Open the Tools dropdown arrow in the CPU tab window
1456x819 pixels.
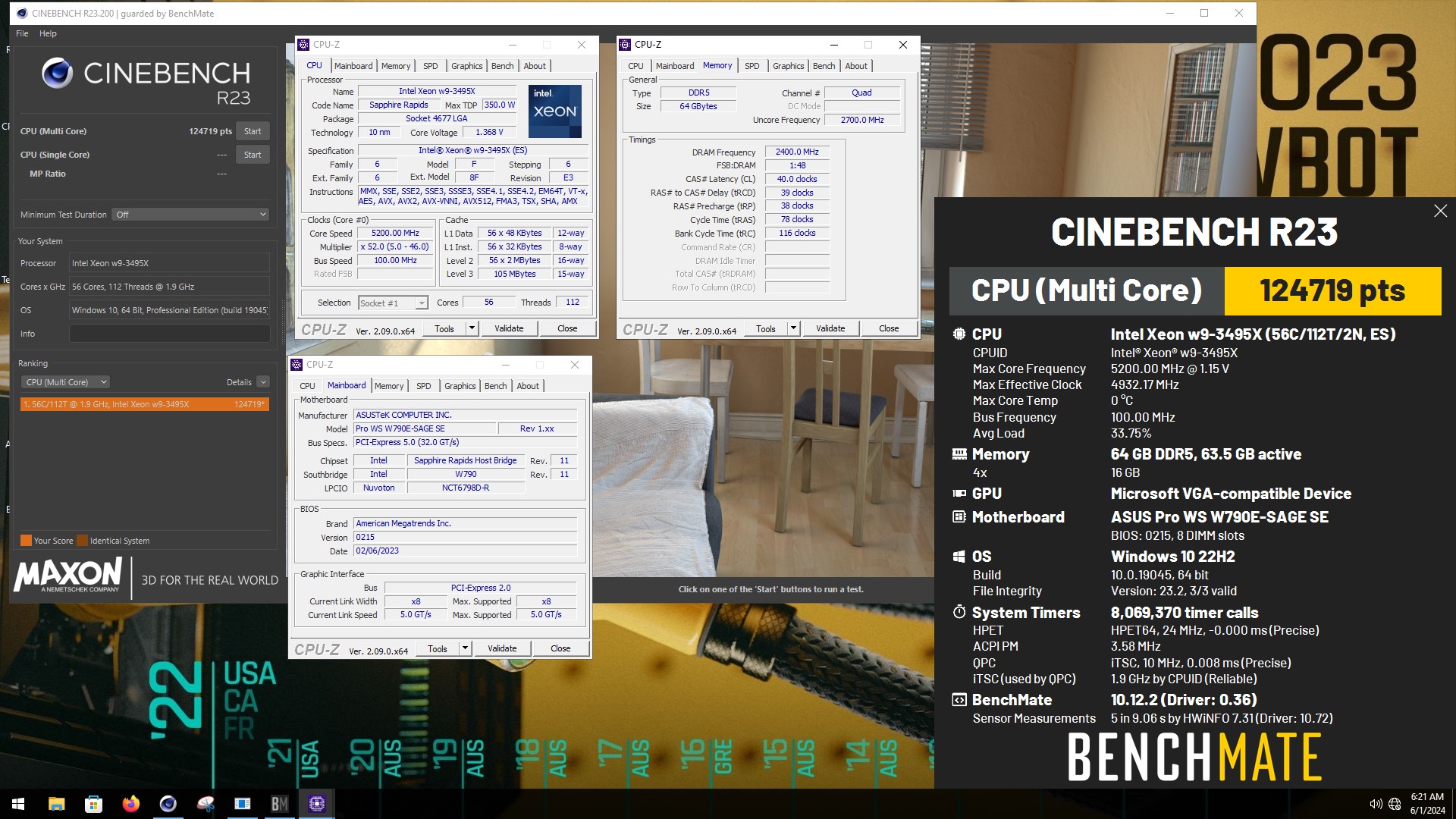[x=472, y=328]
